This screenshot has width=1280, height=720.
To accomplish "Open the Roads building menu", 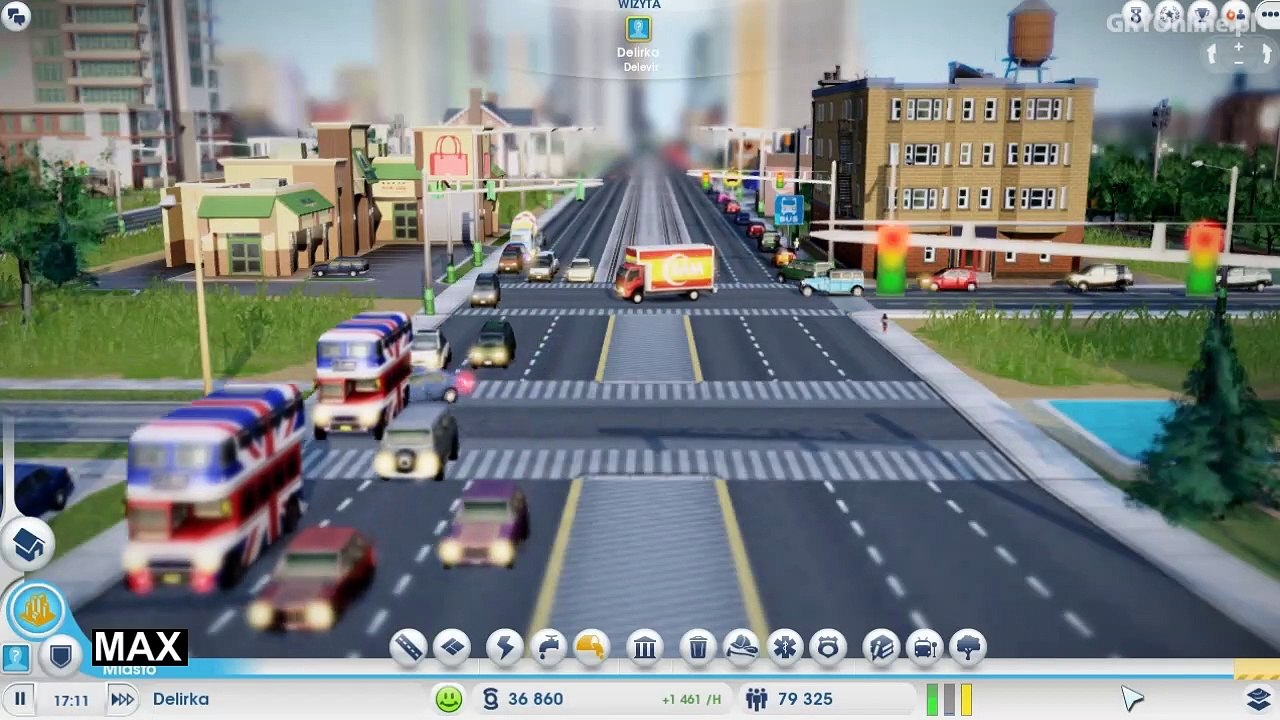I will (x=409, y=648).
